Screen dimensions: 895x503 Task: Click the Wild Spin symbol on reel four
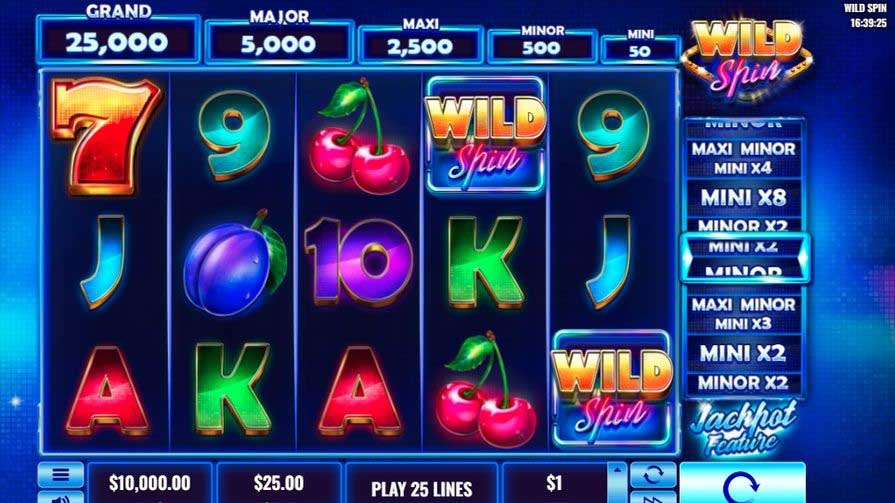485,135
